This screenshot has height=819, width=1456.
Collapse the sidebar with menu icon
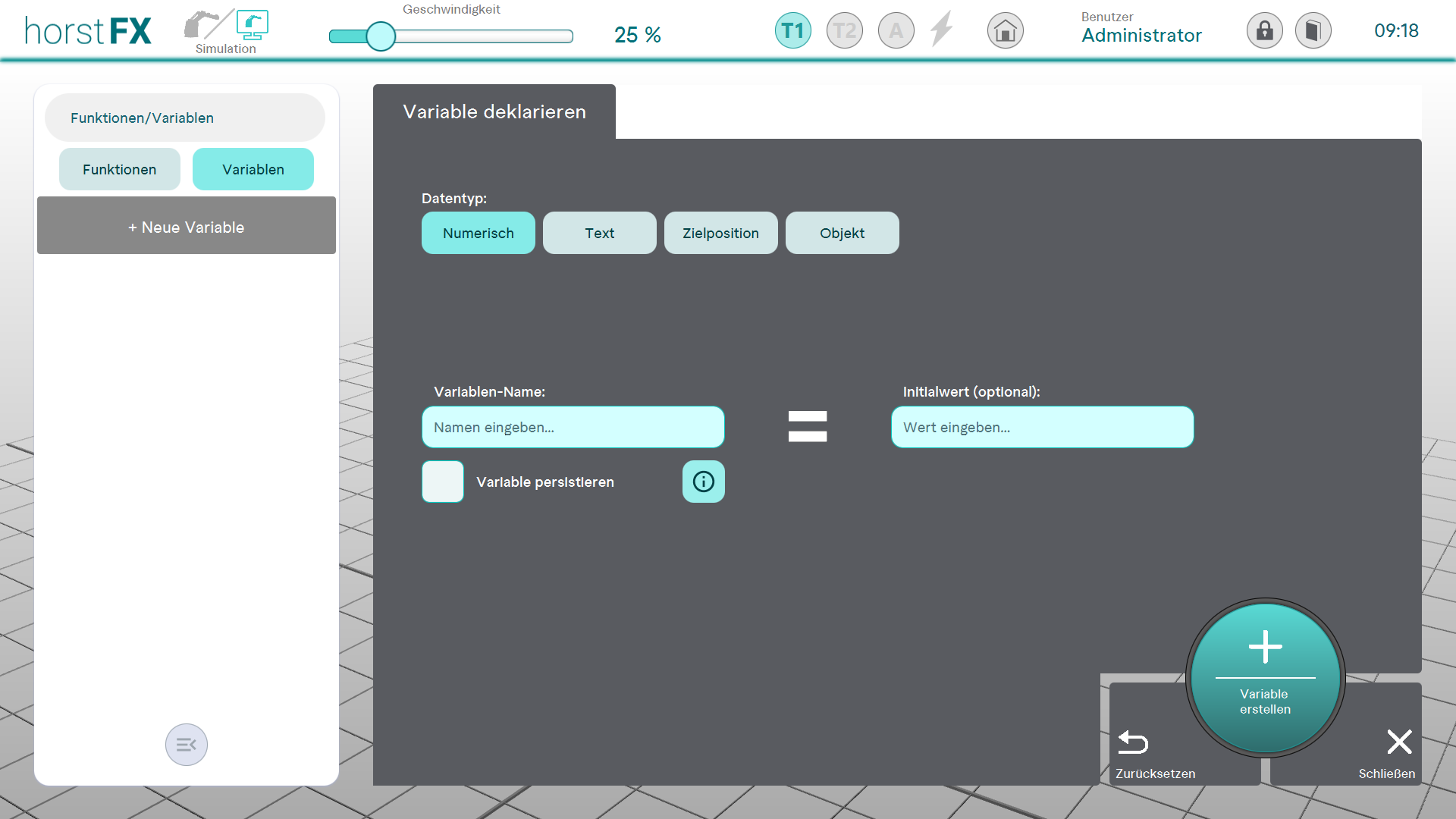(187, 745)
